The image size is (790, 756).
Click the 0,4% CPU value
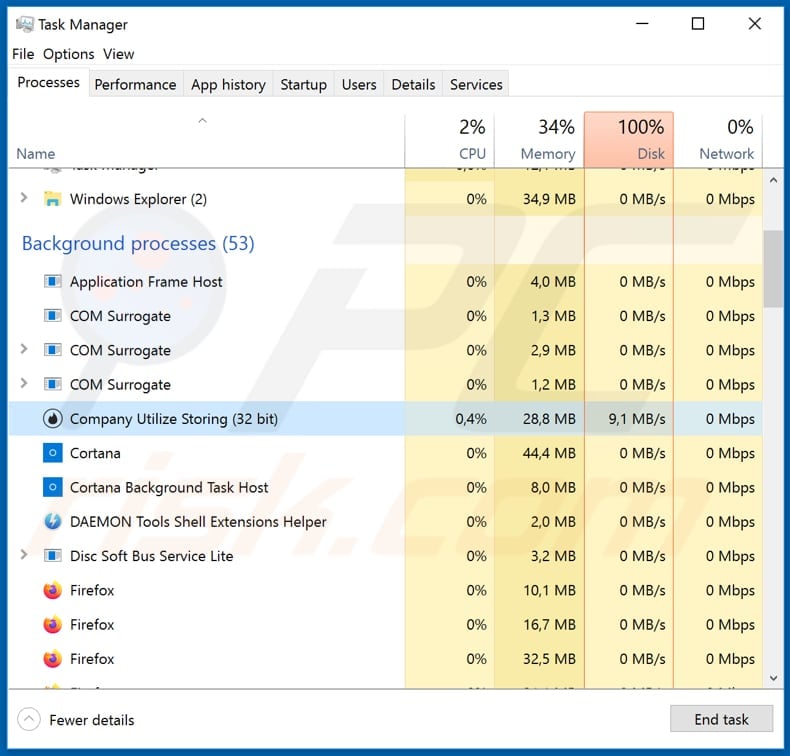[x=471, y=419]
